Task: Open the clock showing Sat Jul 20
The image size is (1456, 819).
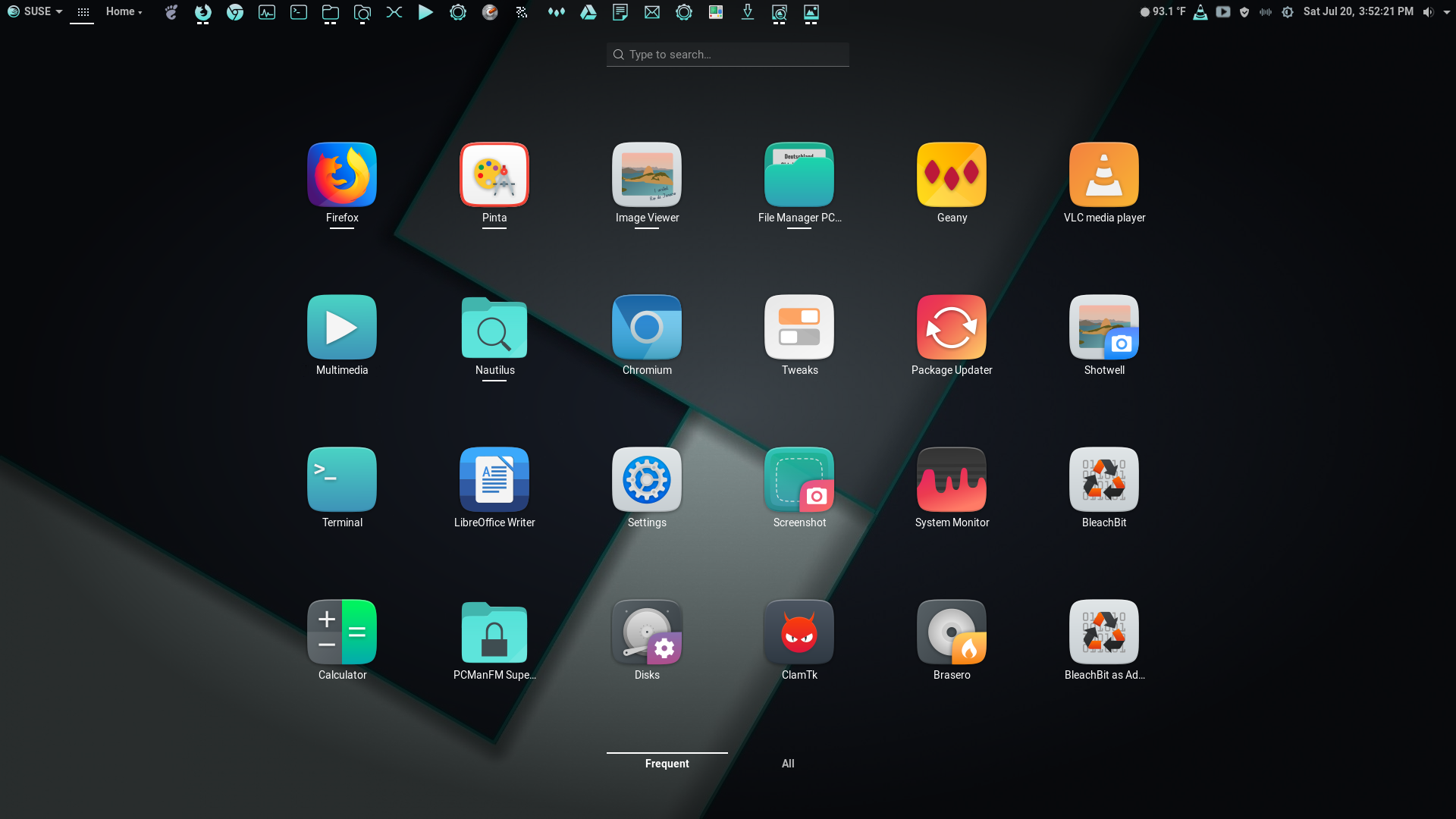Action: [1358, 11]
